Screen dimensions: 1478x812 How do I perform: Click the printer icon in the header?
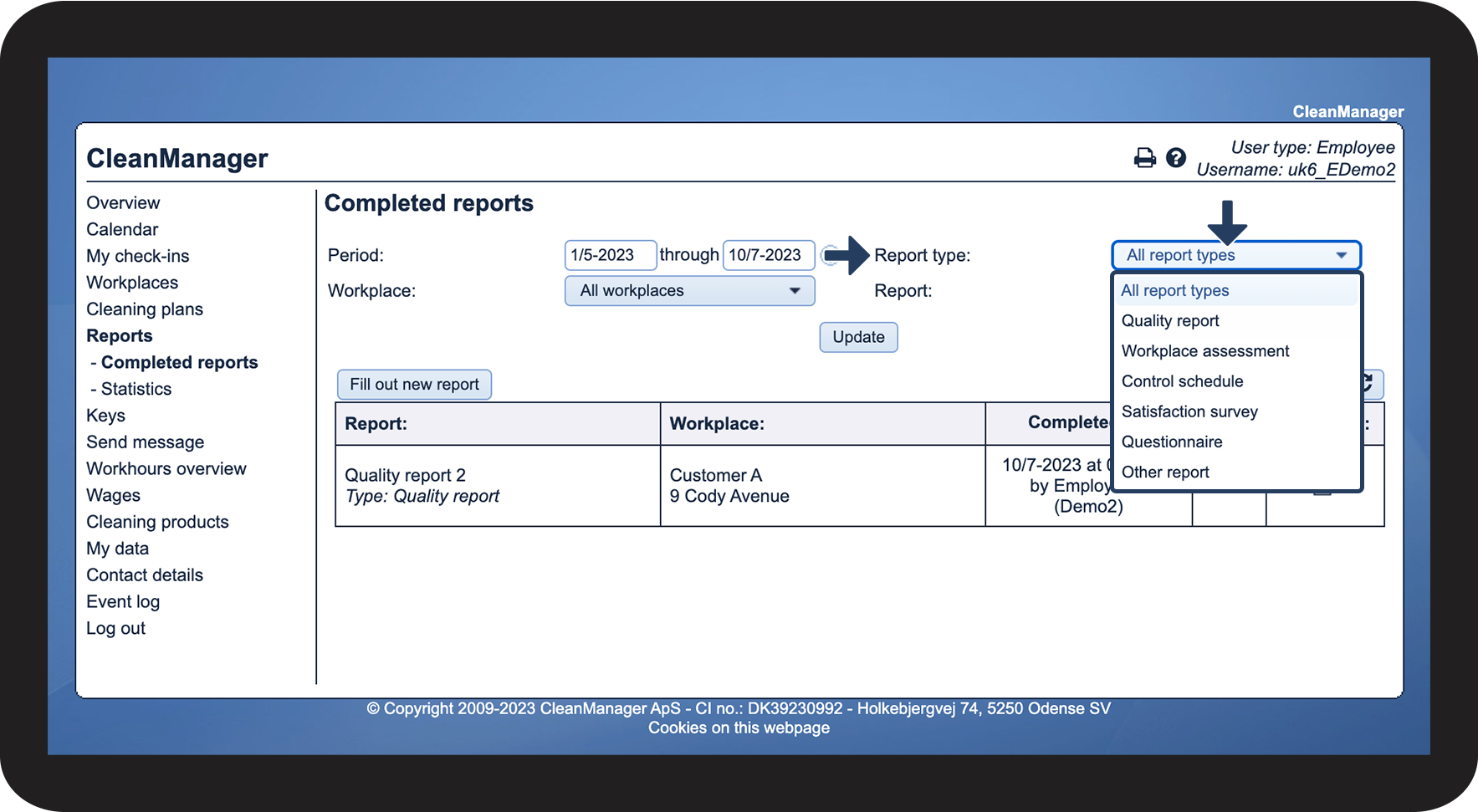1144,158
